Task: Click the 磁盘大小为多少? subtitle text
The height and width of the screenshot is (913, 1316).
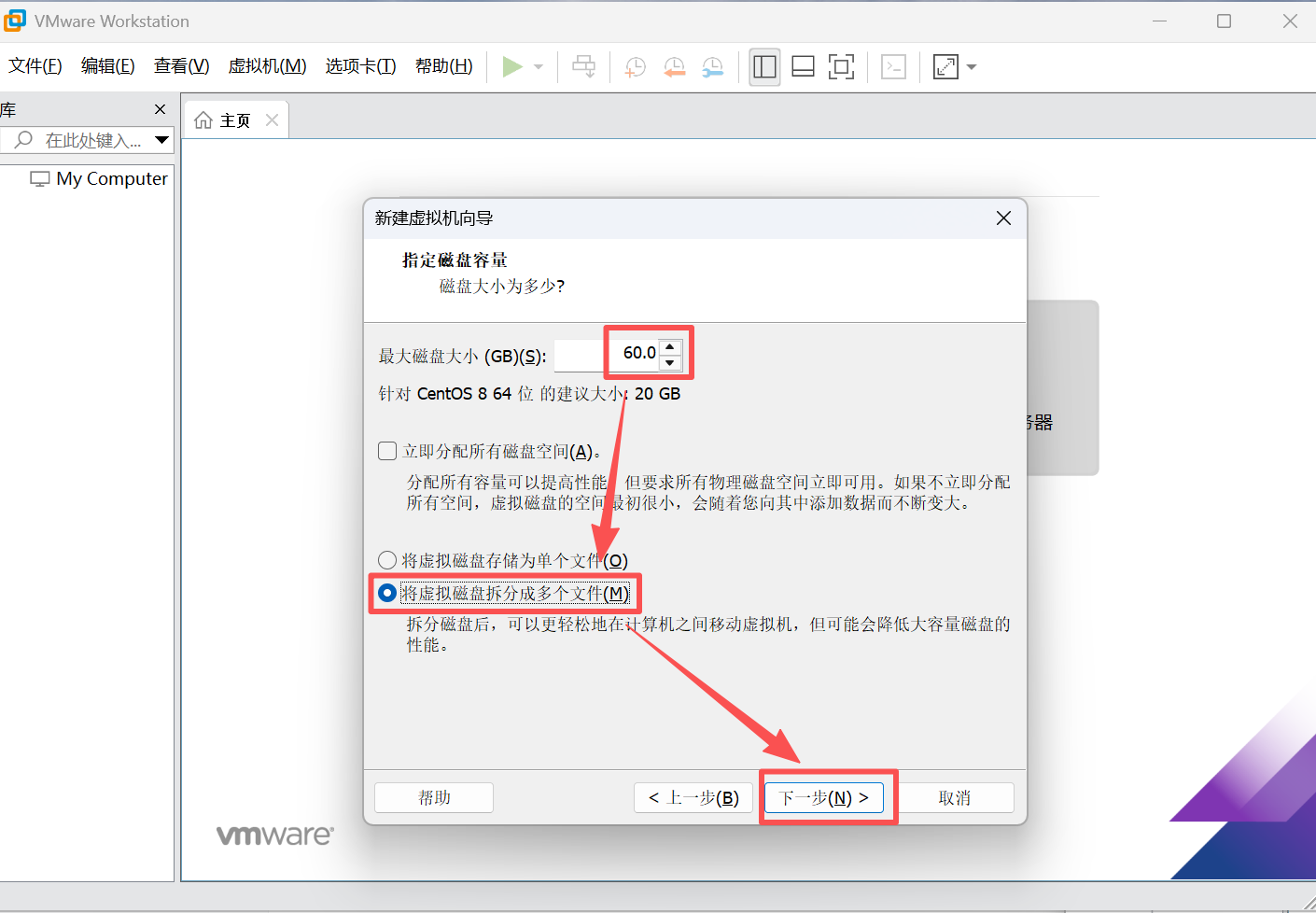Action: [502, 286]
